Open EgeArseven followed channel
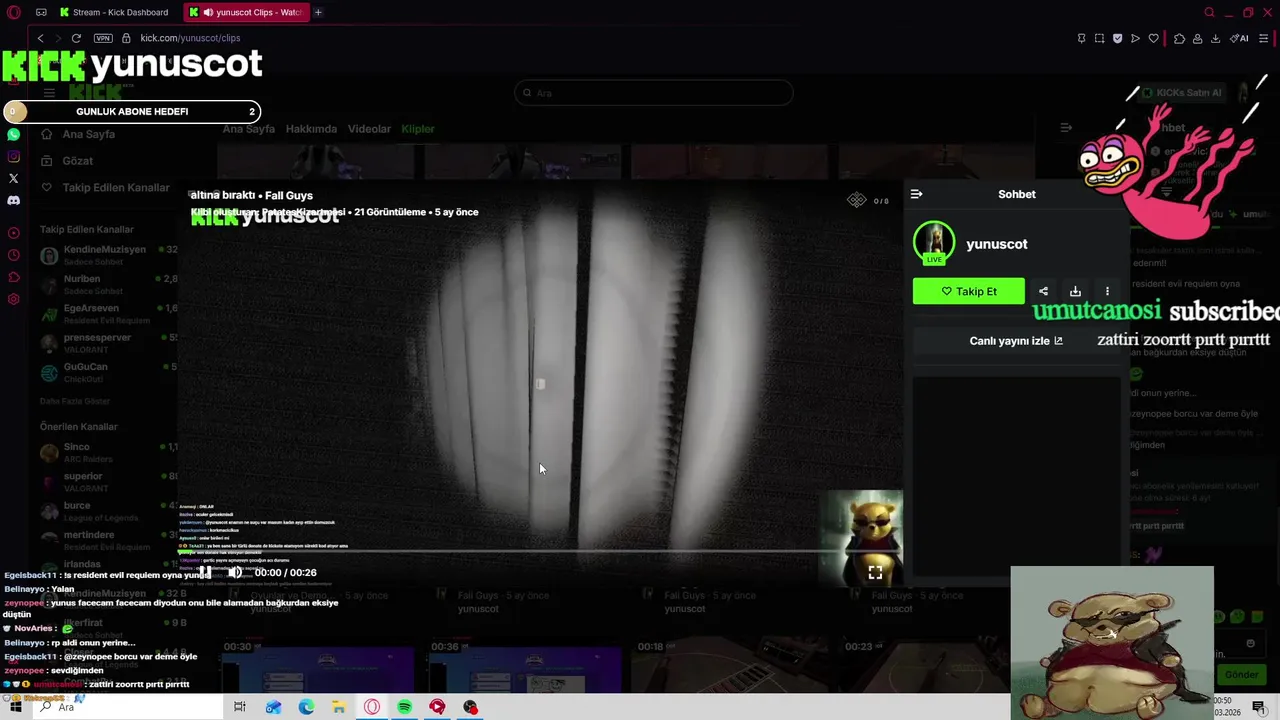1280x720 pixels. click(107, 314)
